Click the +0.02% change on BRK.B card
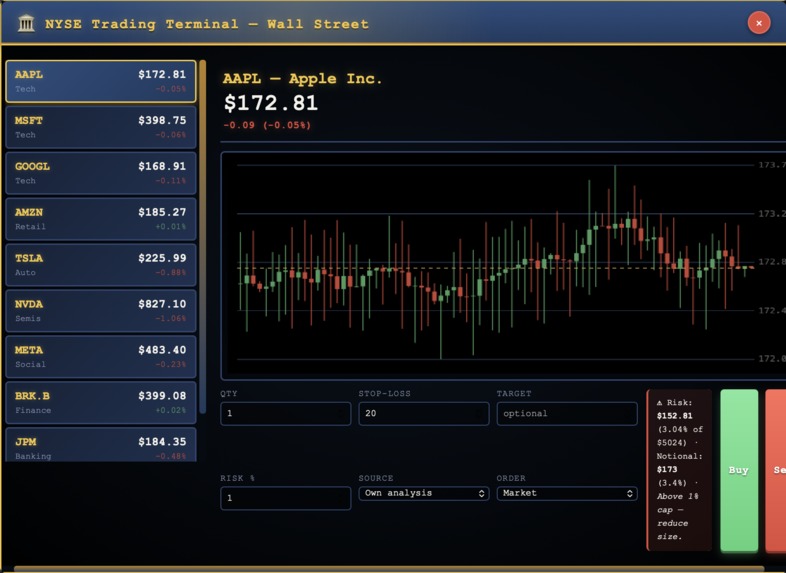 point(170,410)
